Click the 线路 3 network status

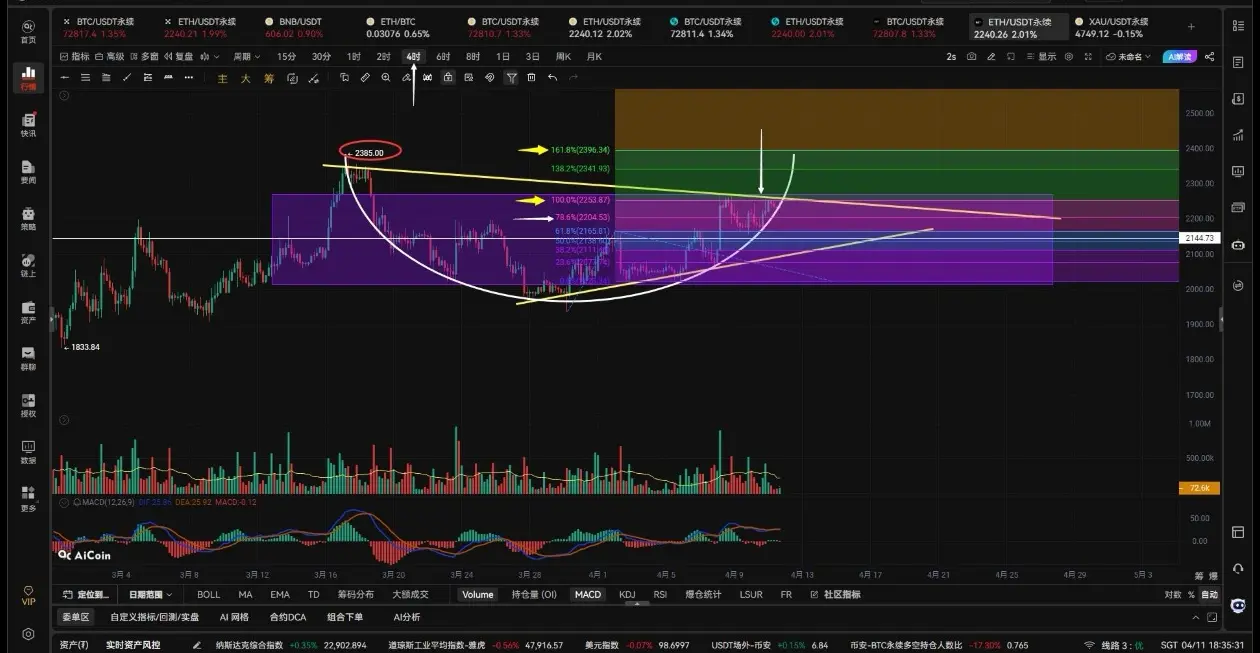tap(1112, 645)
